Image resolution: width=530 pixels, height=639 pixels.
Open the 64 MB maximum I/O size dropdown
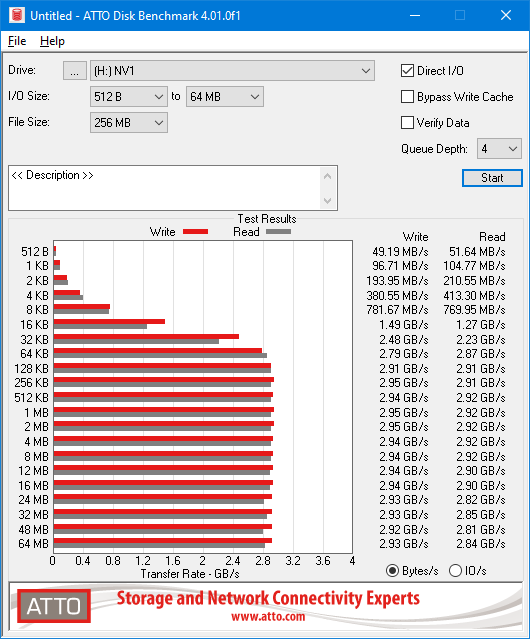[225, 97]
